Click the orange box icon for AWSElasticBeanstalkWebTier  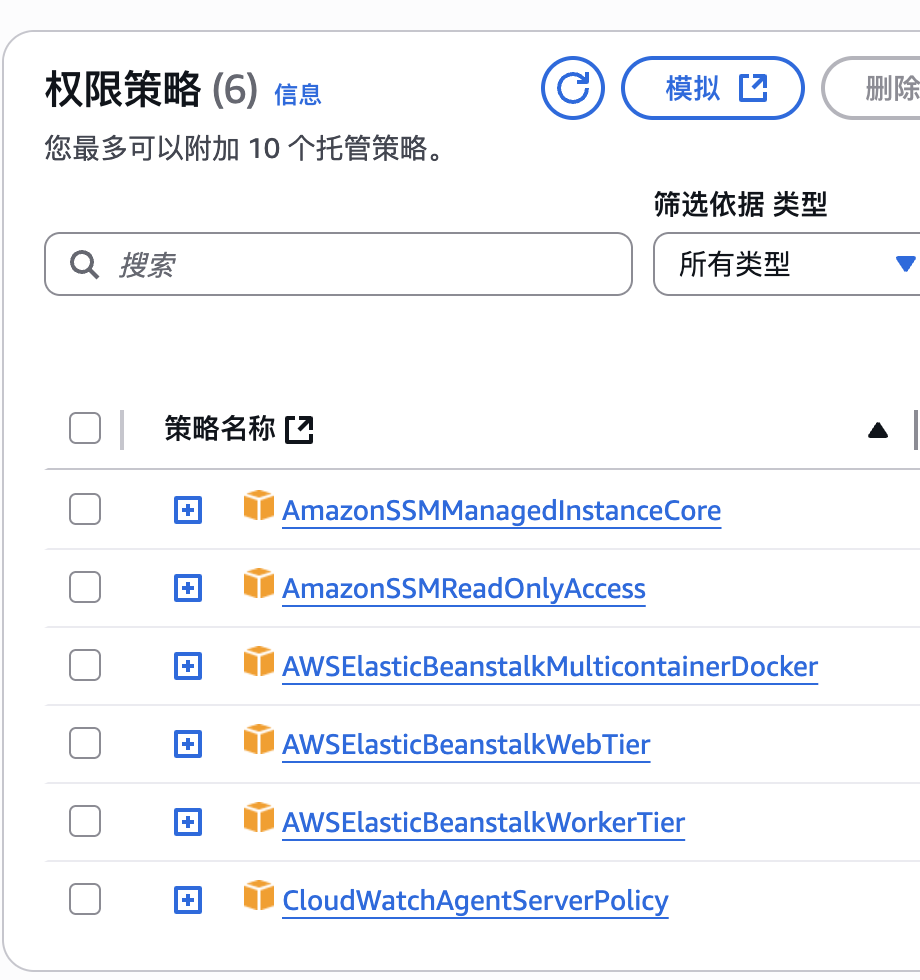[259, 739]
